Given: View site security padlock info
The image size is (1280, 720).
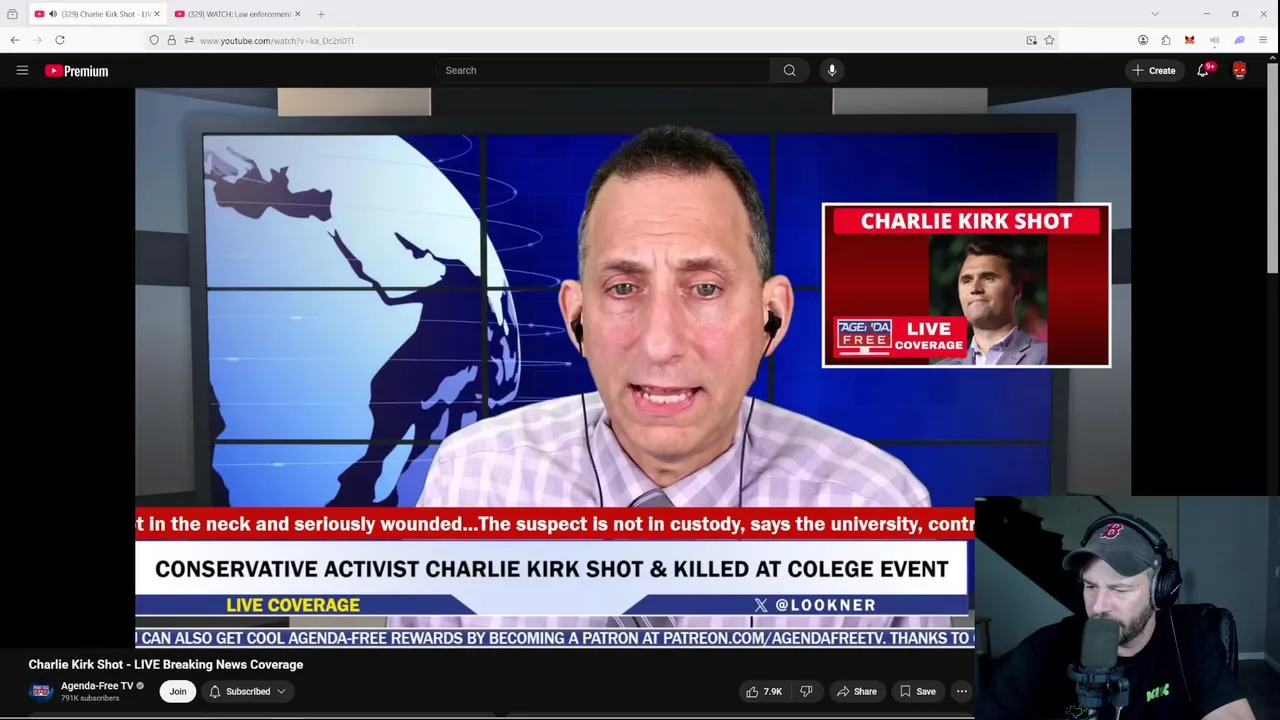Looking at the screenshot, I should [x=171, y=40].
